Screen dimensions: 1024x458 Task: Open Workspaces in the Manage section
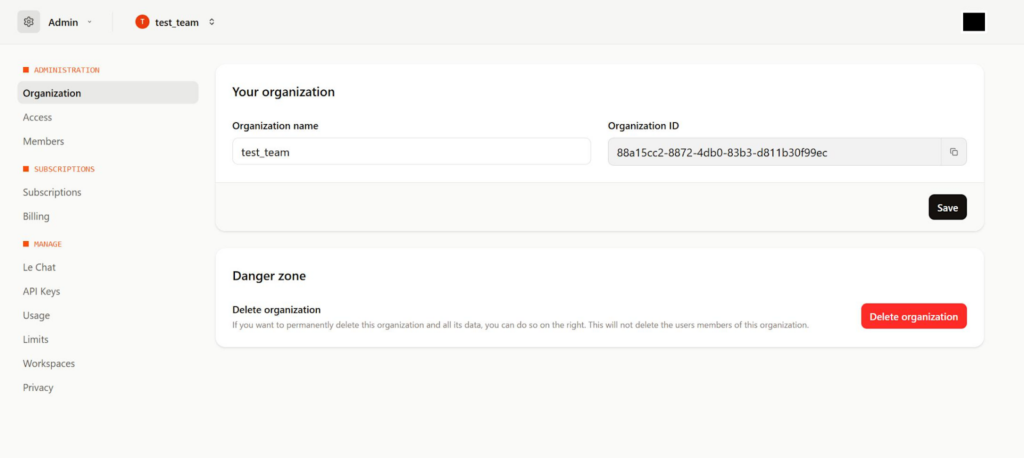point(49,363)
